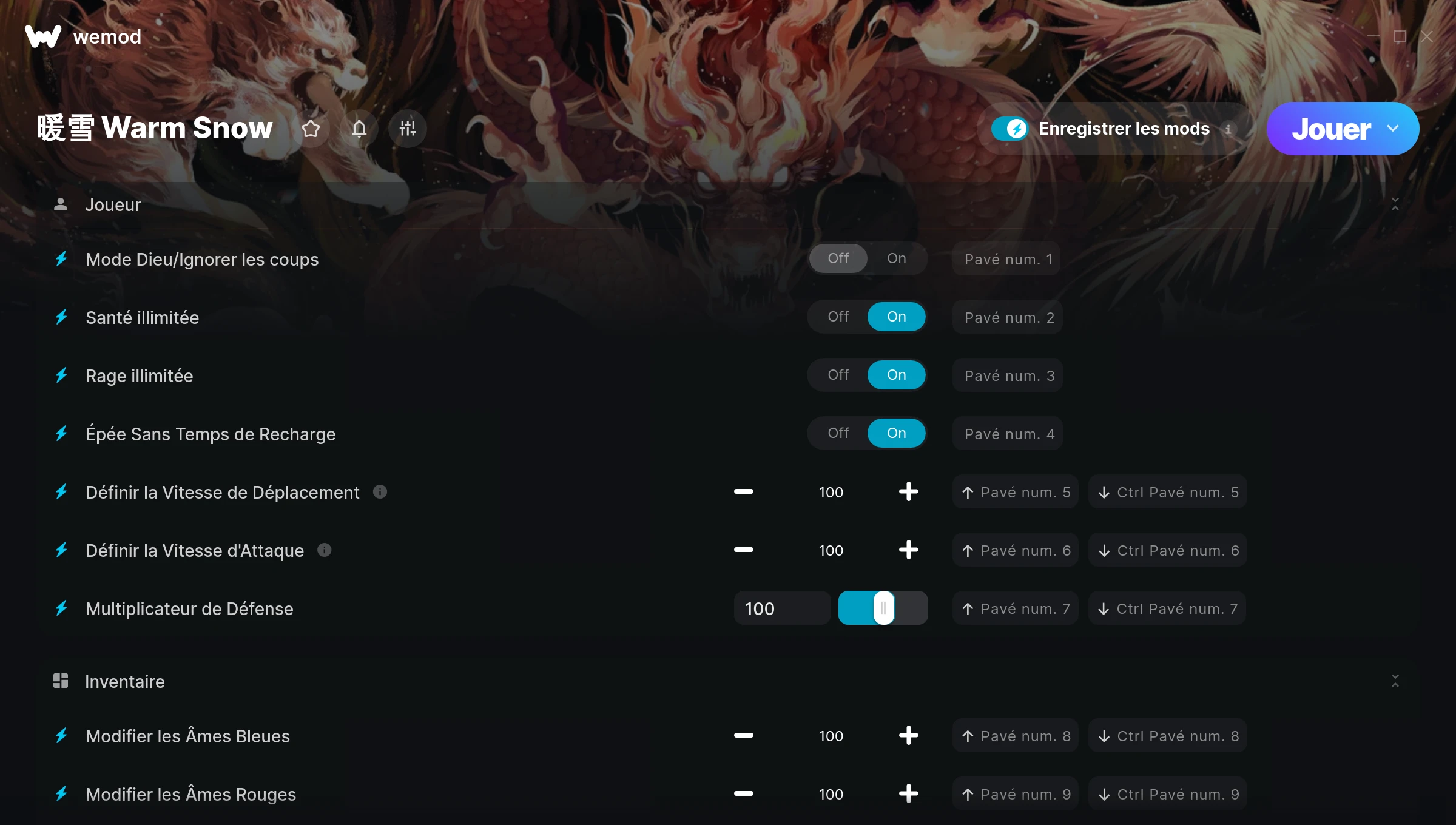The image size is (1456, 825).
Task: Favorite Warm Snow with the star icon
Action: pyautogui.click(x=311, y=129)
